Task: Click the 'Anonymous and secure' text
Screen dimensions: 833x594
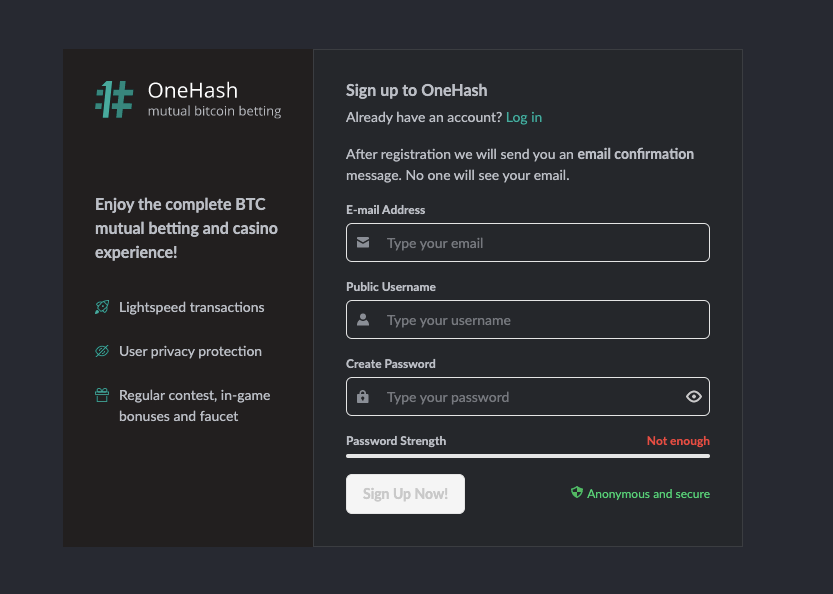Action: click(648, 494)
